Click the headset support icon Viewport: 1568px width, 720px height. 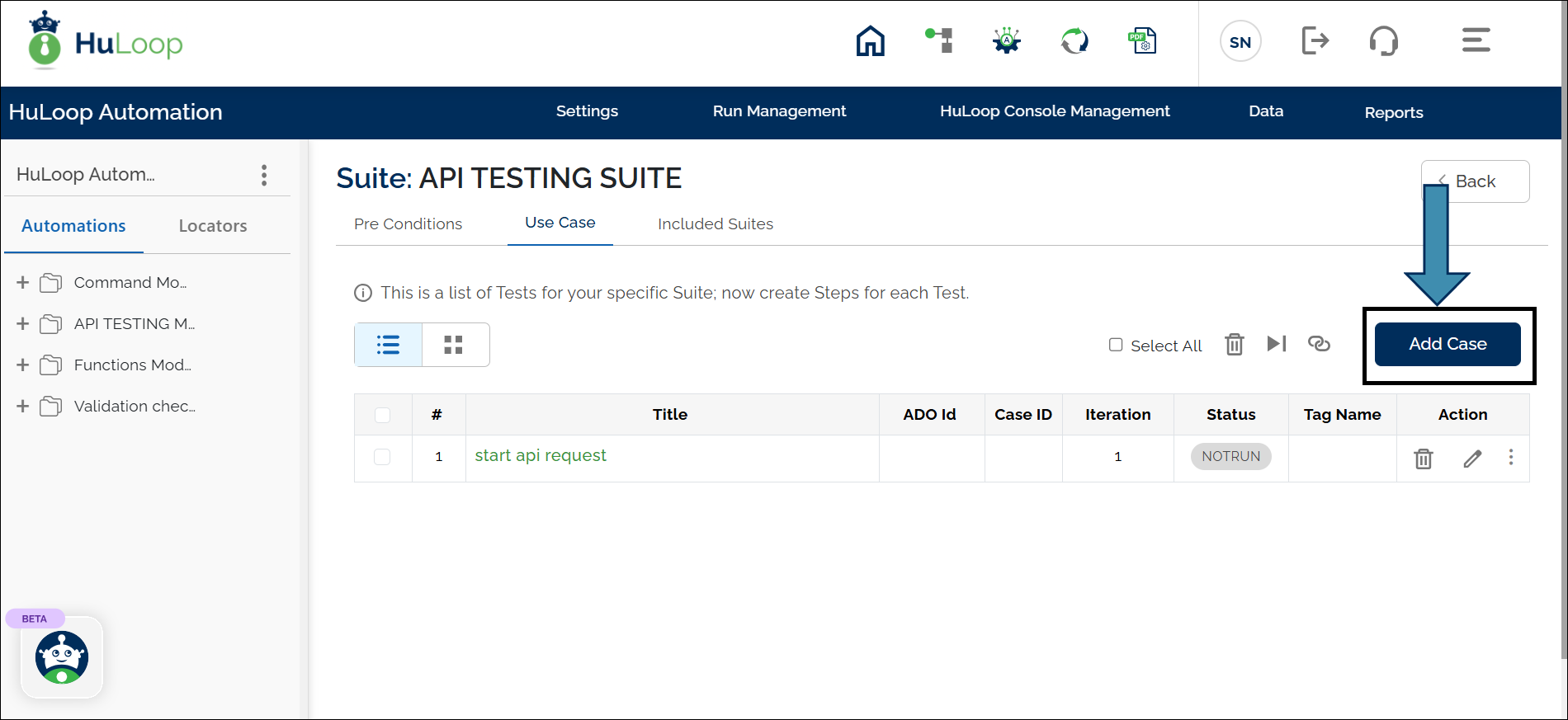tap(1383, 40)
